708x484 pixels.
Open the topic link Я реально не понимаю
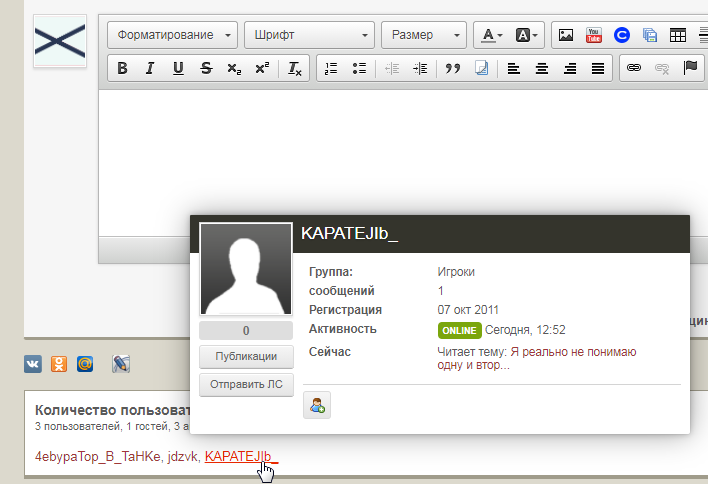pyautogui.click(x=537, y=358)
